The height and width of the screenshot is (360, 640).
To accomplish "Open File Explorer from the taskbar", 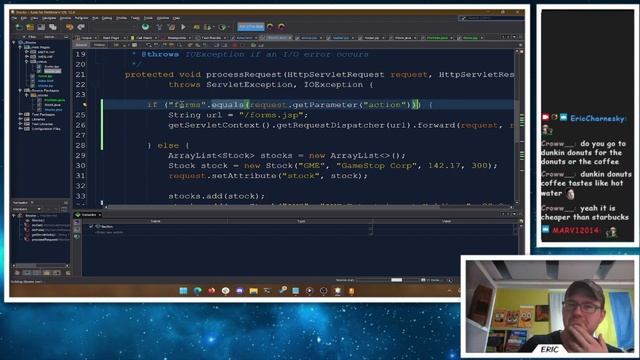I will coord(253,291).
